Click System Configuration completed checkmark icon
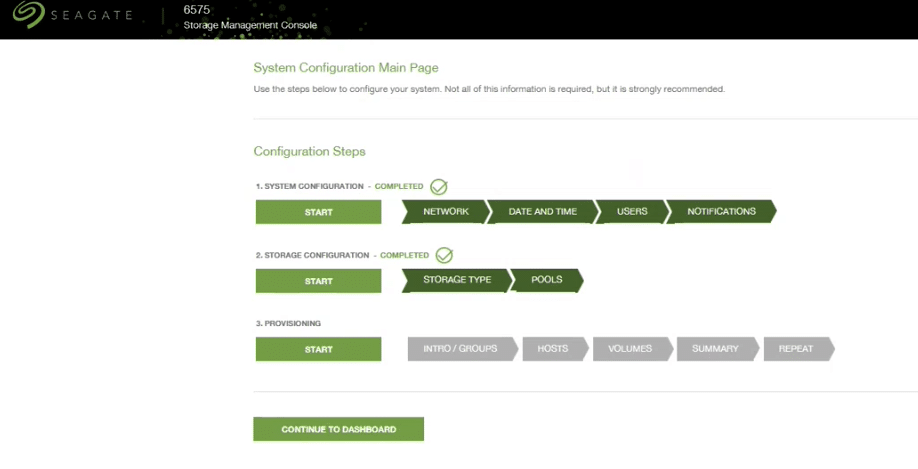 pyautogui.click(x=439, y=187)
